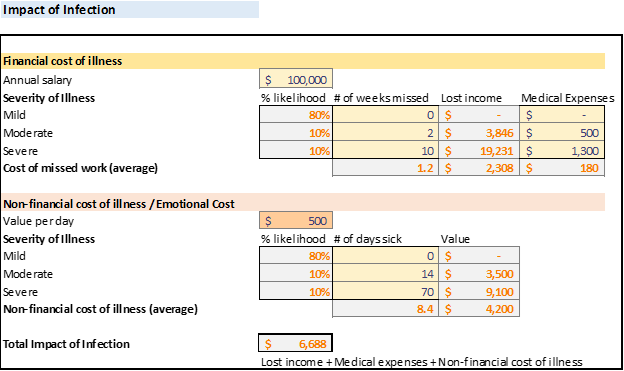The image size is (624, 371).
Task: Click the 'Annual salary' label
Action: pos(37,80)
